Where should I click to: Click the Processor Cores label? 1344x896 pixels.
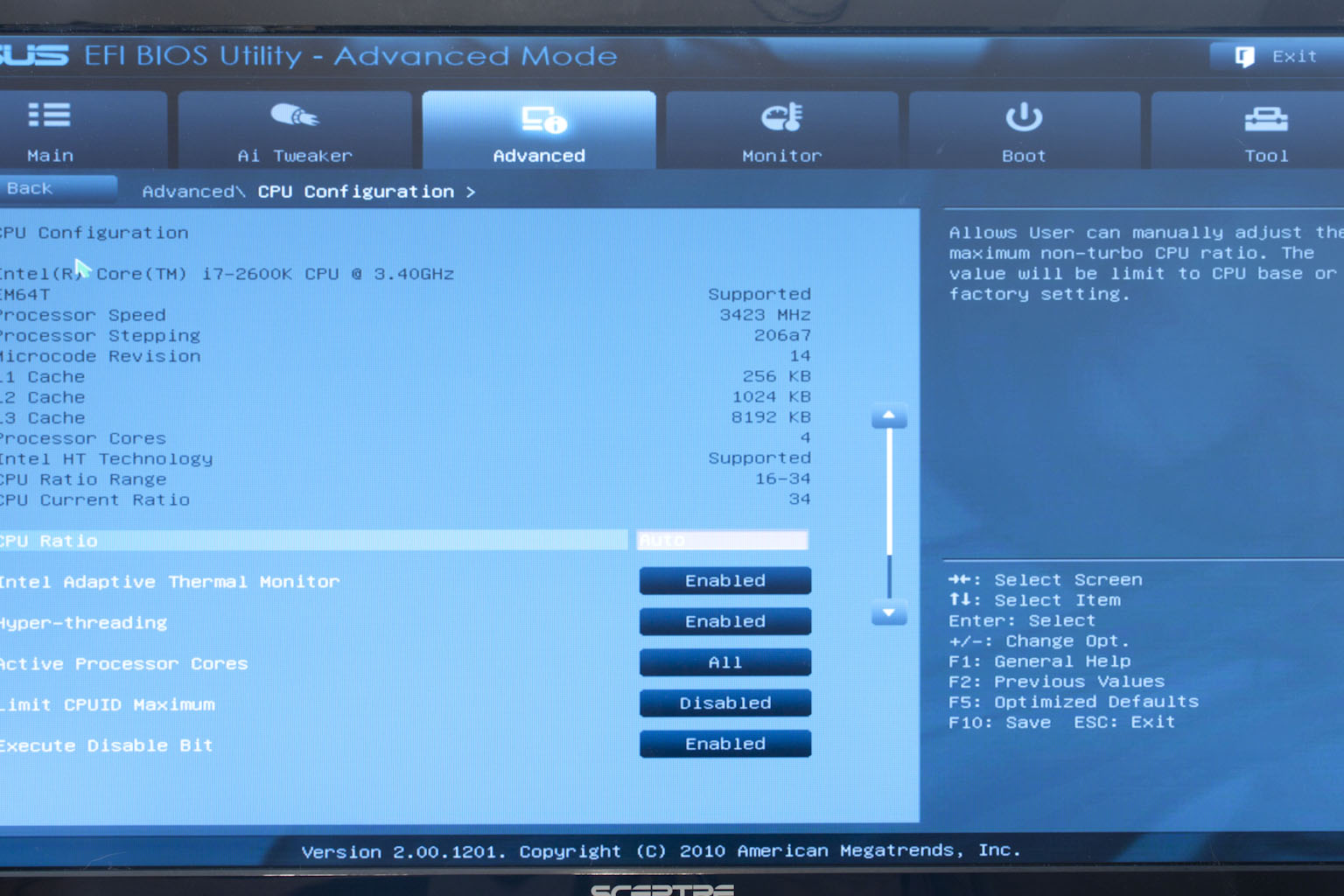pyautogui.click(x=82, y=438)
